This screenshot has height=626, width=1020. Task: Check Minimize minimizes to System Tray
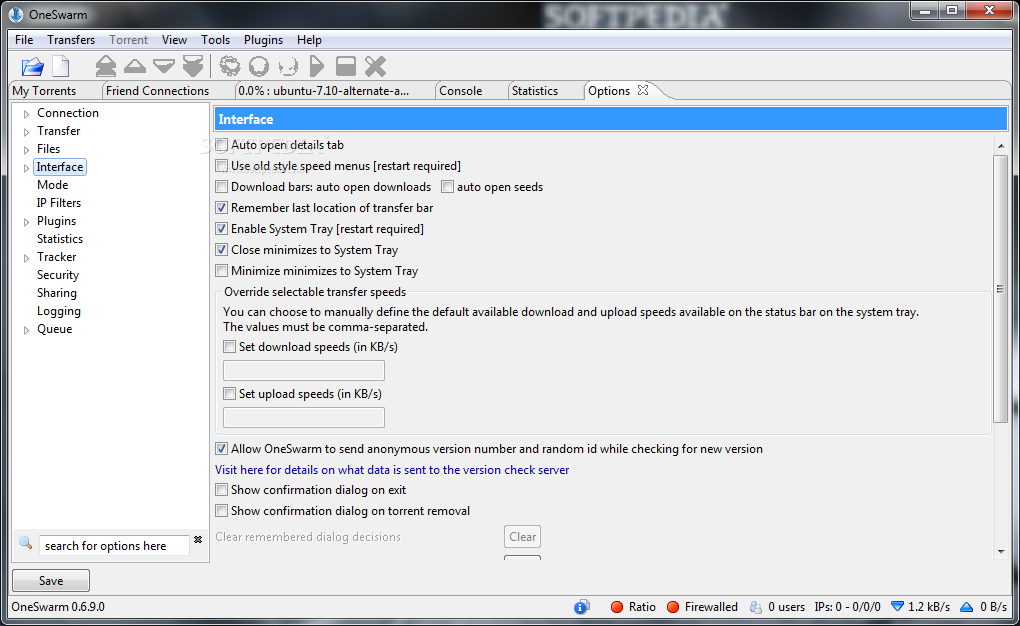pos(222,270)
